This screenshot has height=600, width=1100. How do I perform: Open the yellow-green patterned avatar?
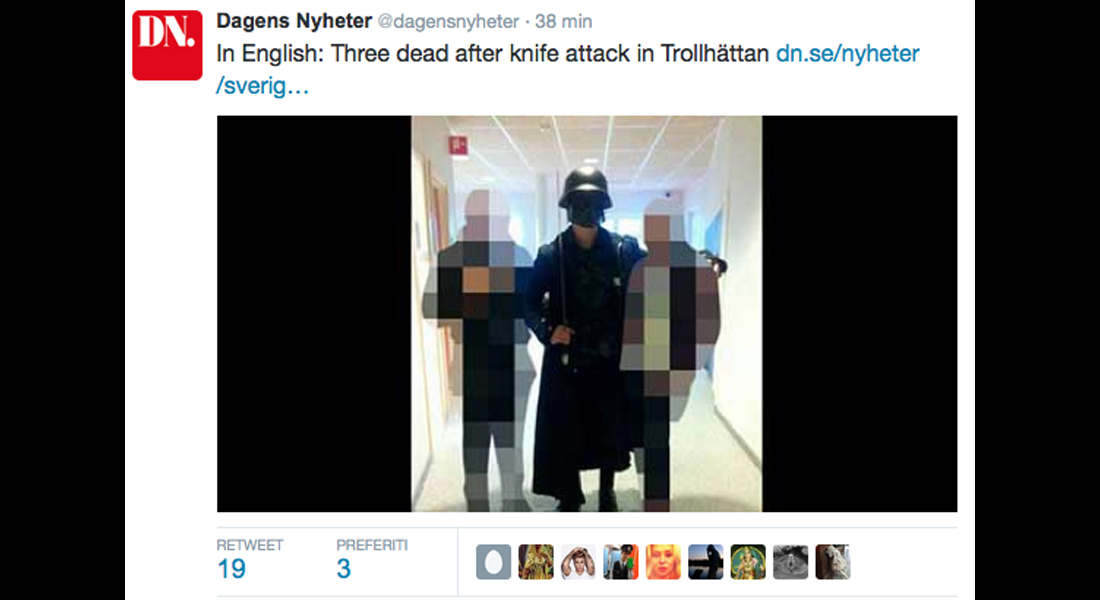click(536, 562)
